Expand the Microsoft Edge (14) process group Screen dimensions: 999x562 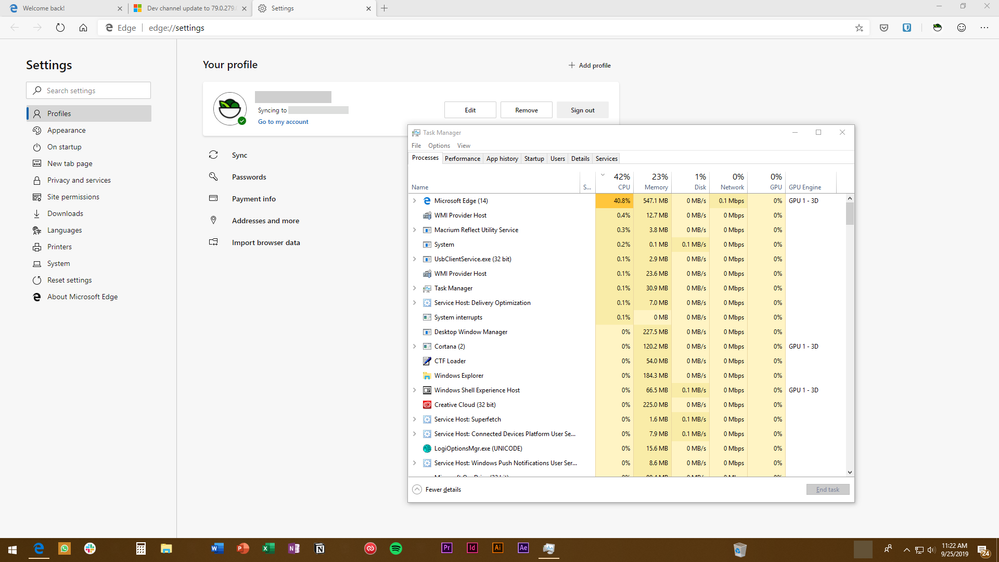(x=415, y=201)
